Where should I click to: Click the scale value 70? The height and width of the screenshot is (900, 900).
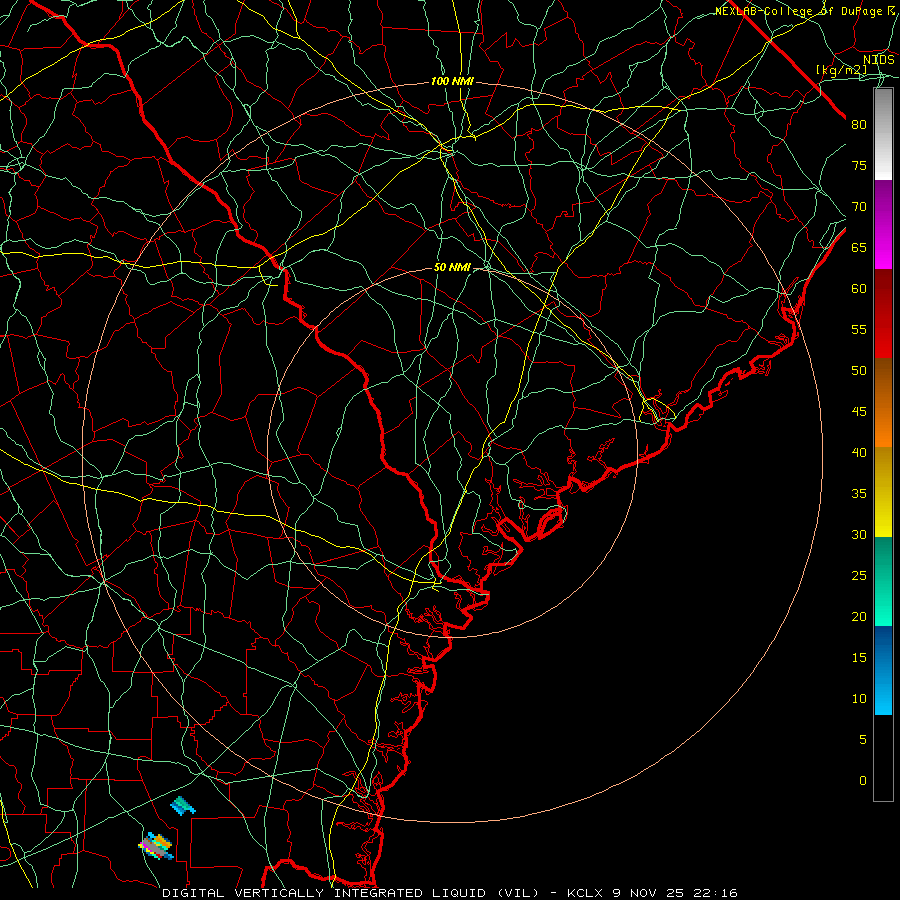[x=859, y=207]
